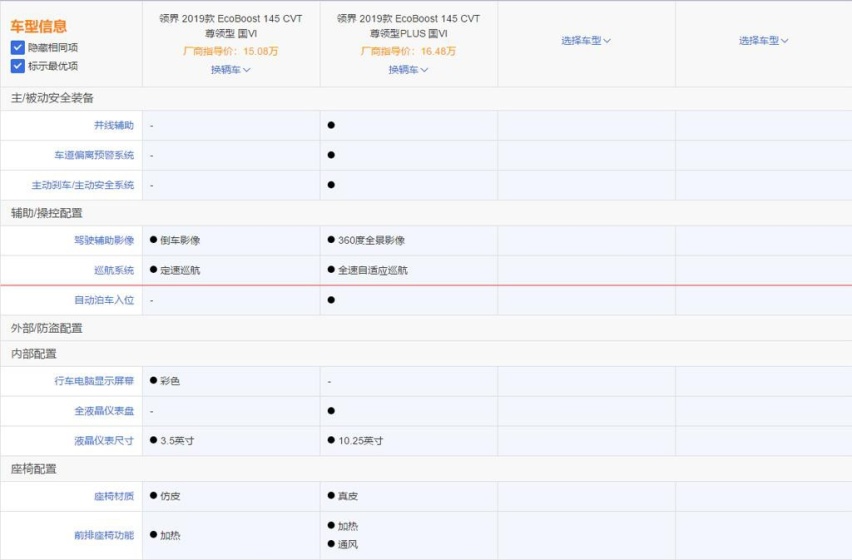Click the 车型信息 heading

click(38, 26)
